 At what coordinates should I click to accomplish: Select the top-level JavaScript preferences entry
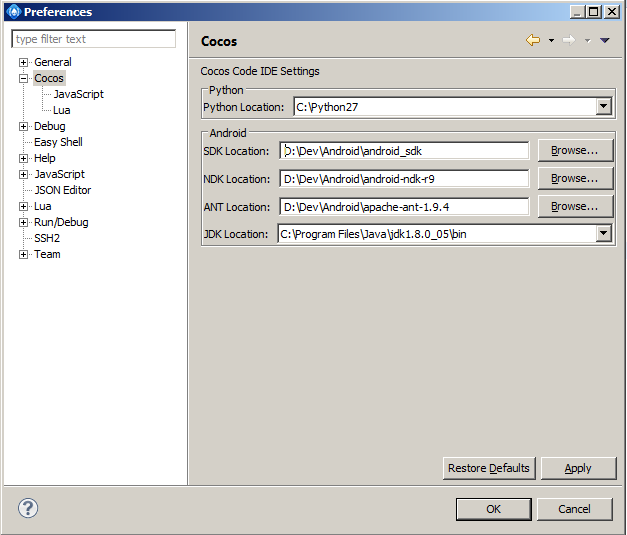point(60,174)
